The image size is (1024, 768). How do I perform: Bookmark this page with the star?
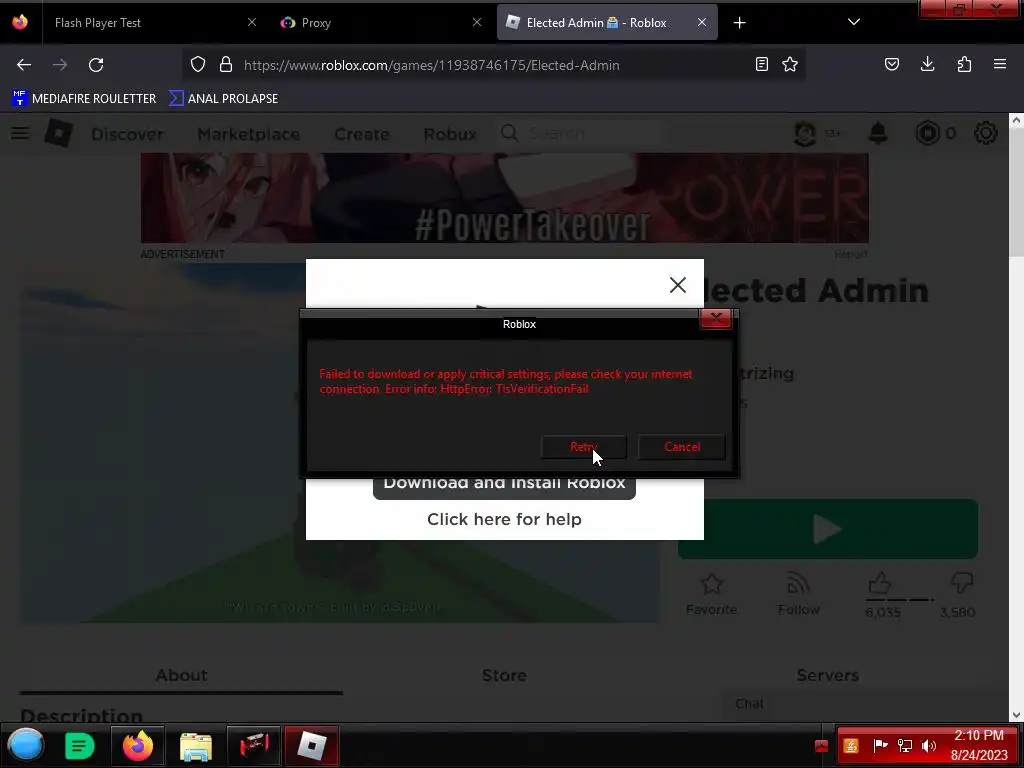790,65
